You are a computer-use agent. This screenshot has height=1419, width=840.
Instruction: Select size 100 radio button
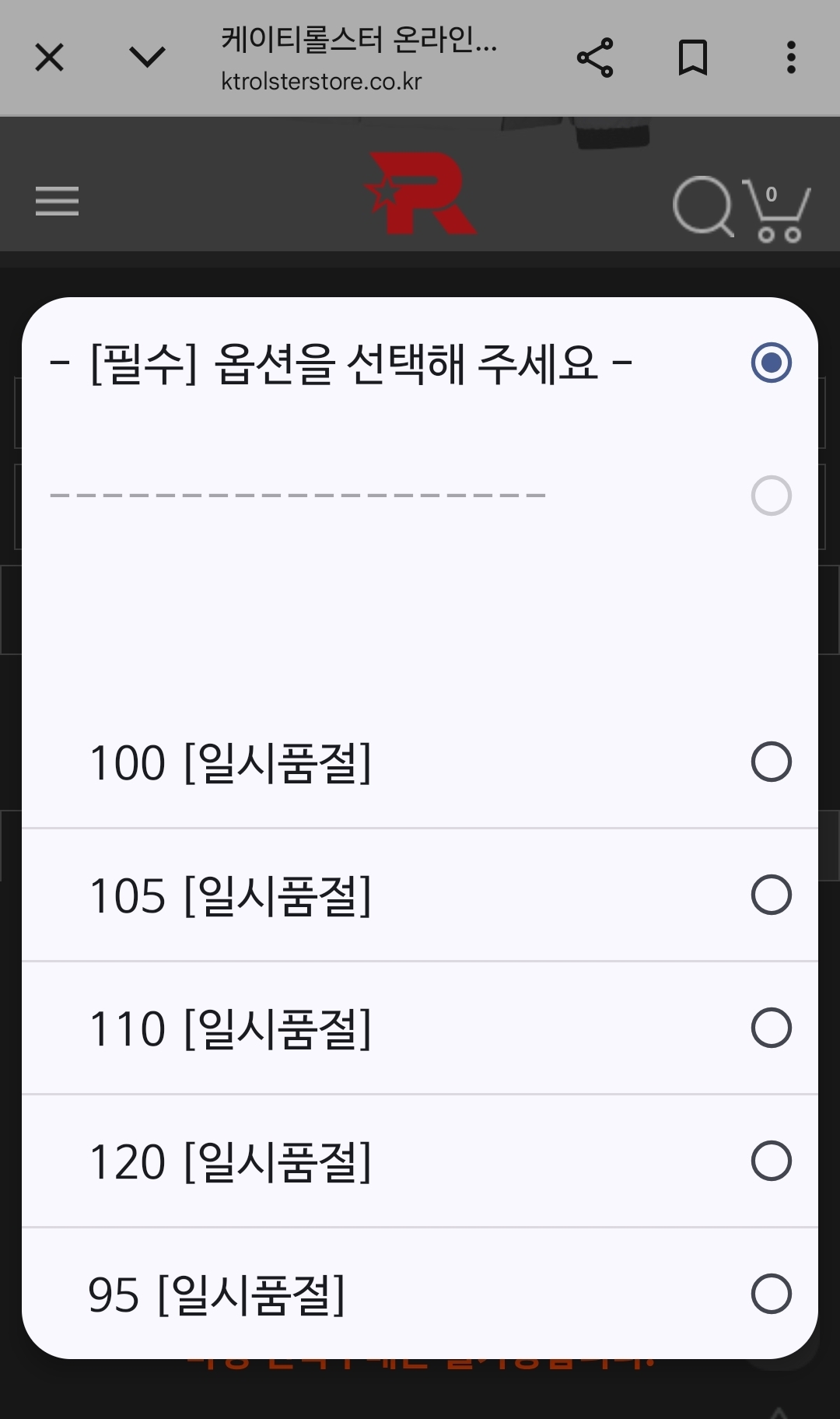(771, 762)
